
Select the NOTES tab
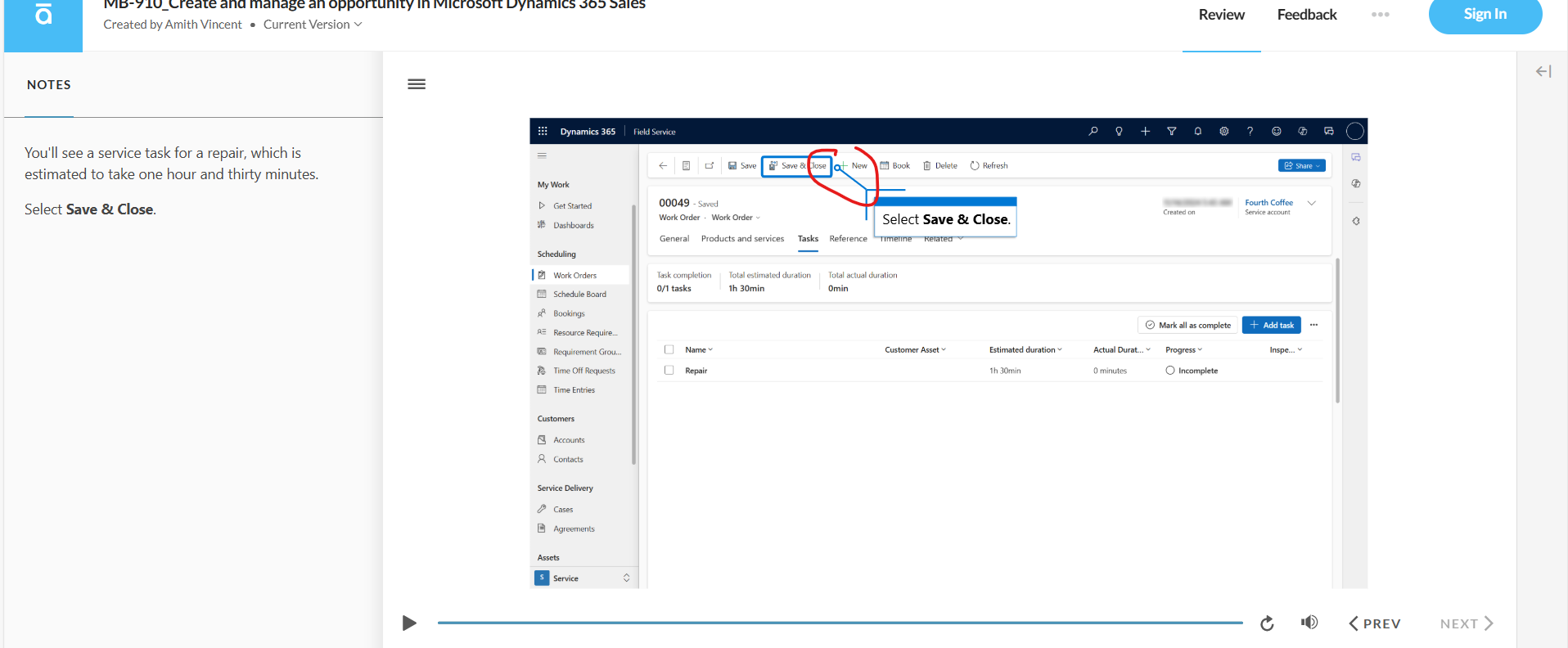pyautogui.click(x=49, y=85)
